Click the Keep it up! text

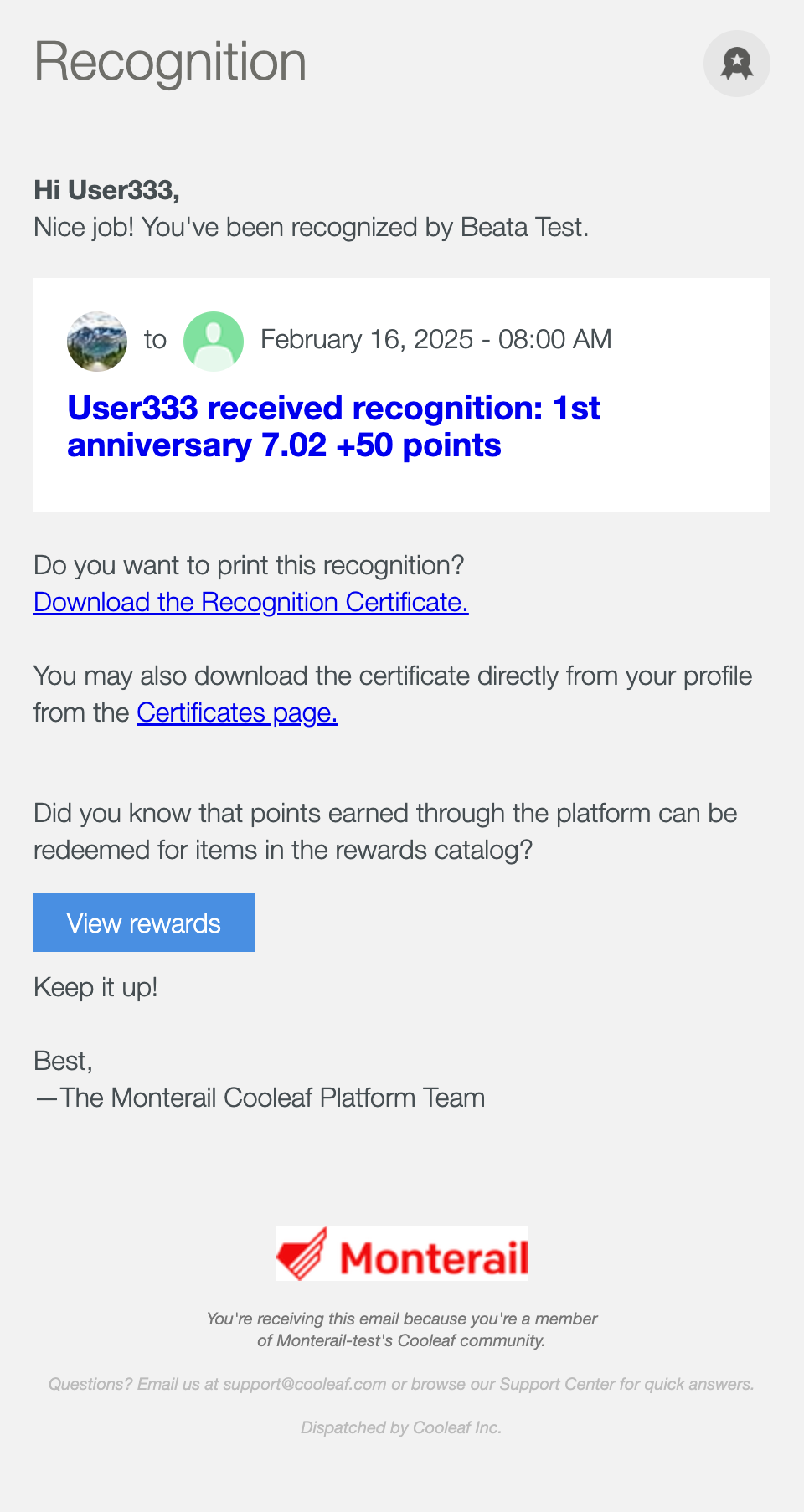tap(95, 987)
